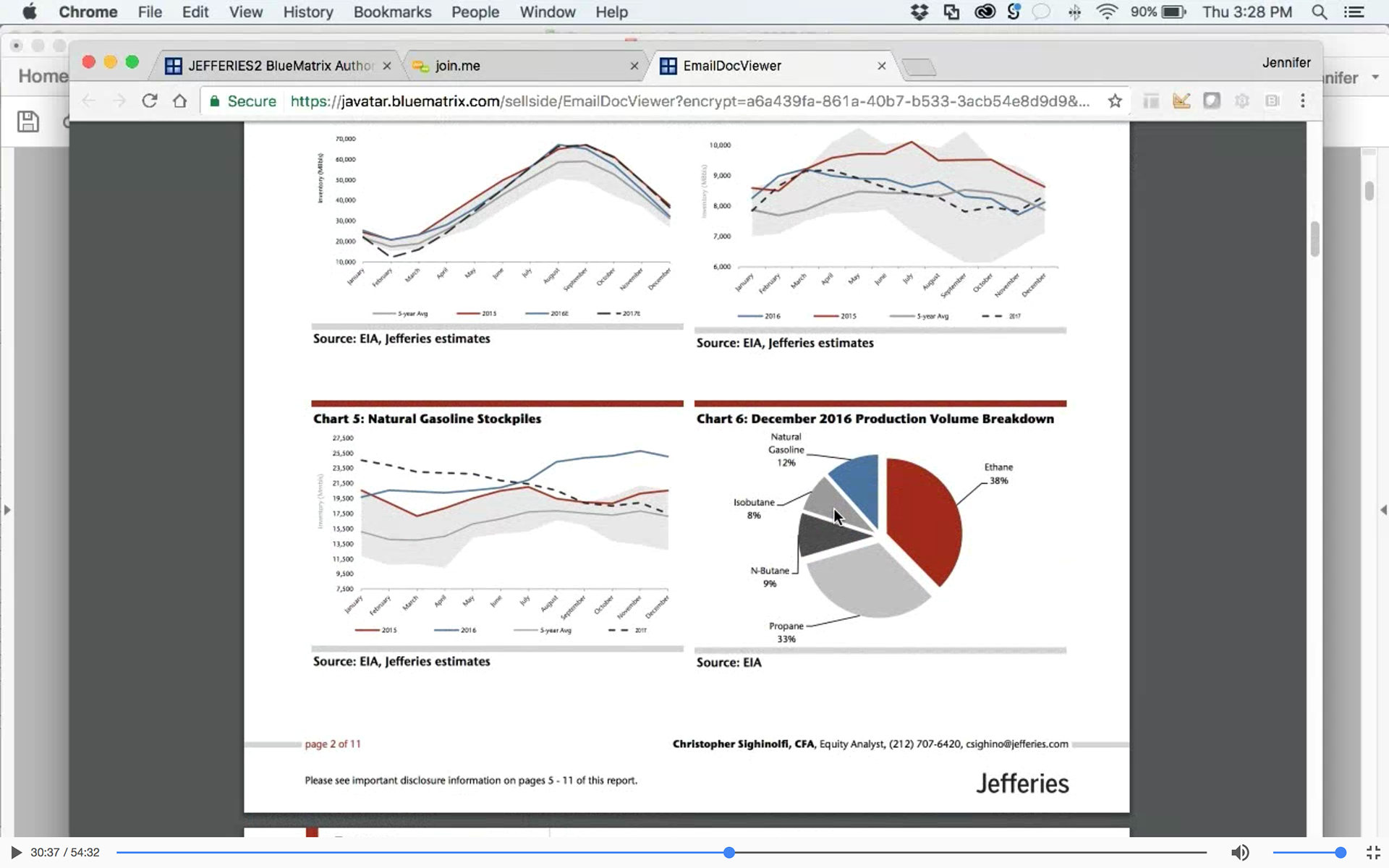The image size is (1389, 868).
Task: Go to the Chrome home page icon
Action: point(180,101)
